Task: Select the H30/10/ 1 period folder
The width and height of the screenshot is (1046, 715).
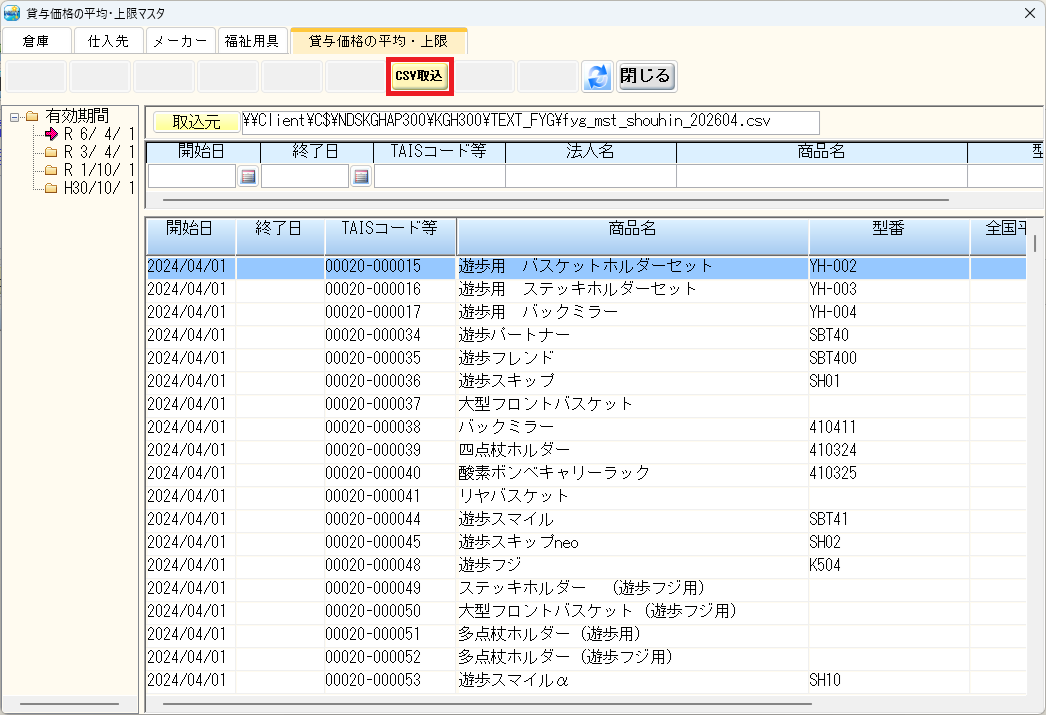Action: tap(98, 188)
